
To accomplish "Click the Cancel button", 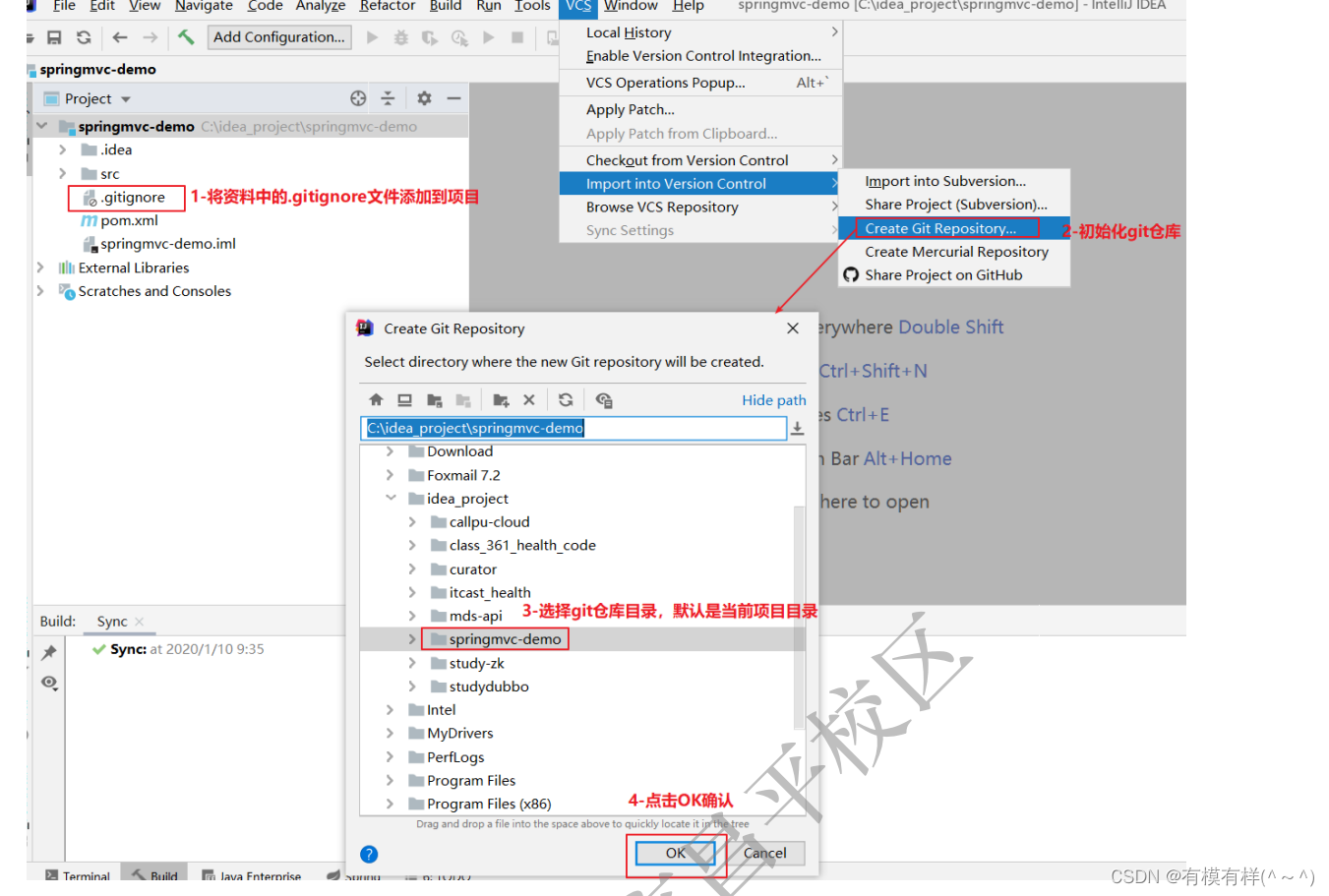I will (764, 854).
